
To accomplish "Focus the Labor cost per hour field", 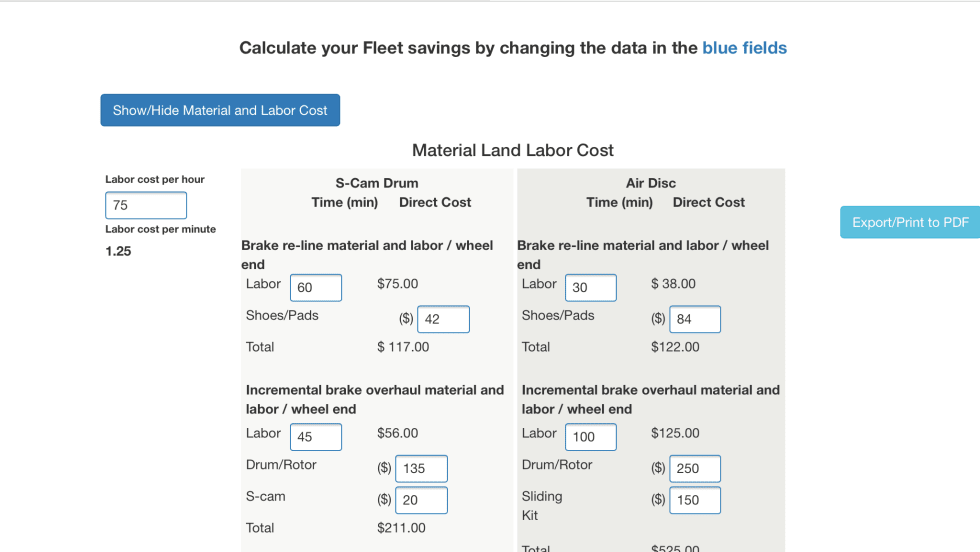I will 146,205.
